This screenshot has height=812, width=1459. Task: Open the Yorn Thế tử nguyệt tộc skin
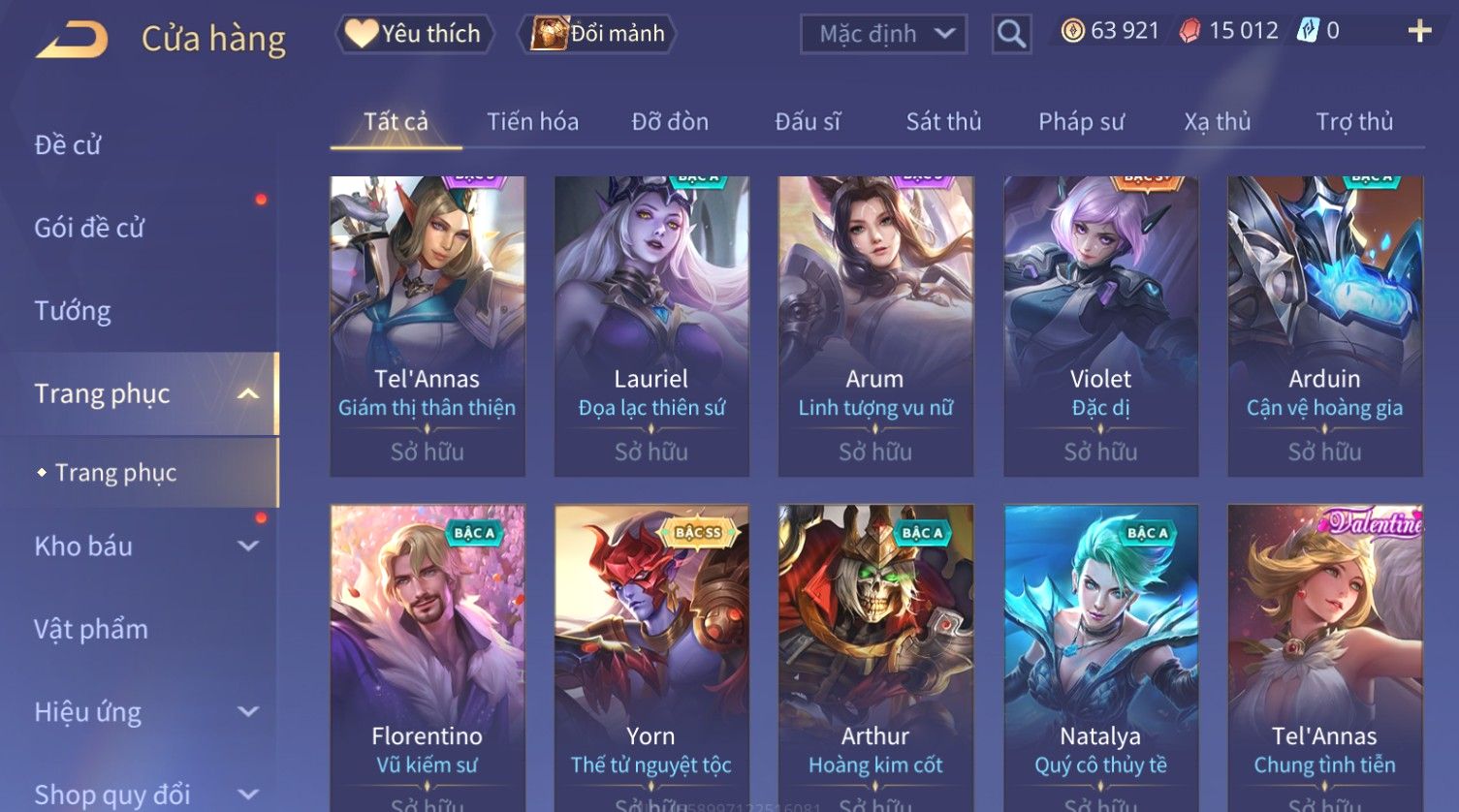tap(650, 658)
